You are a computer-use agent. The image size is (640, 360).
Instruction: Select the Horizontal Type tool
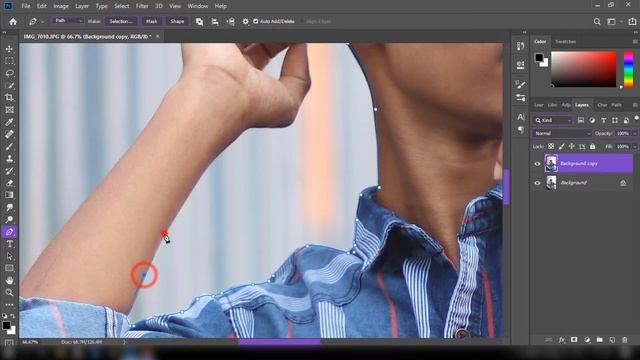click(x=9, y=244)
